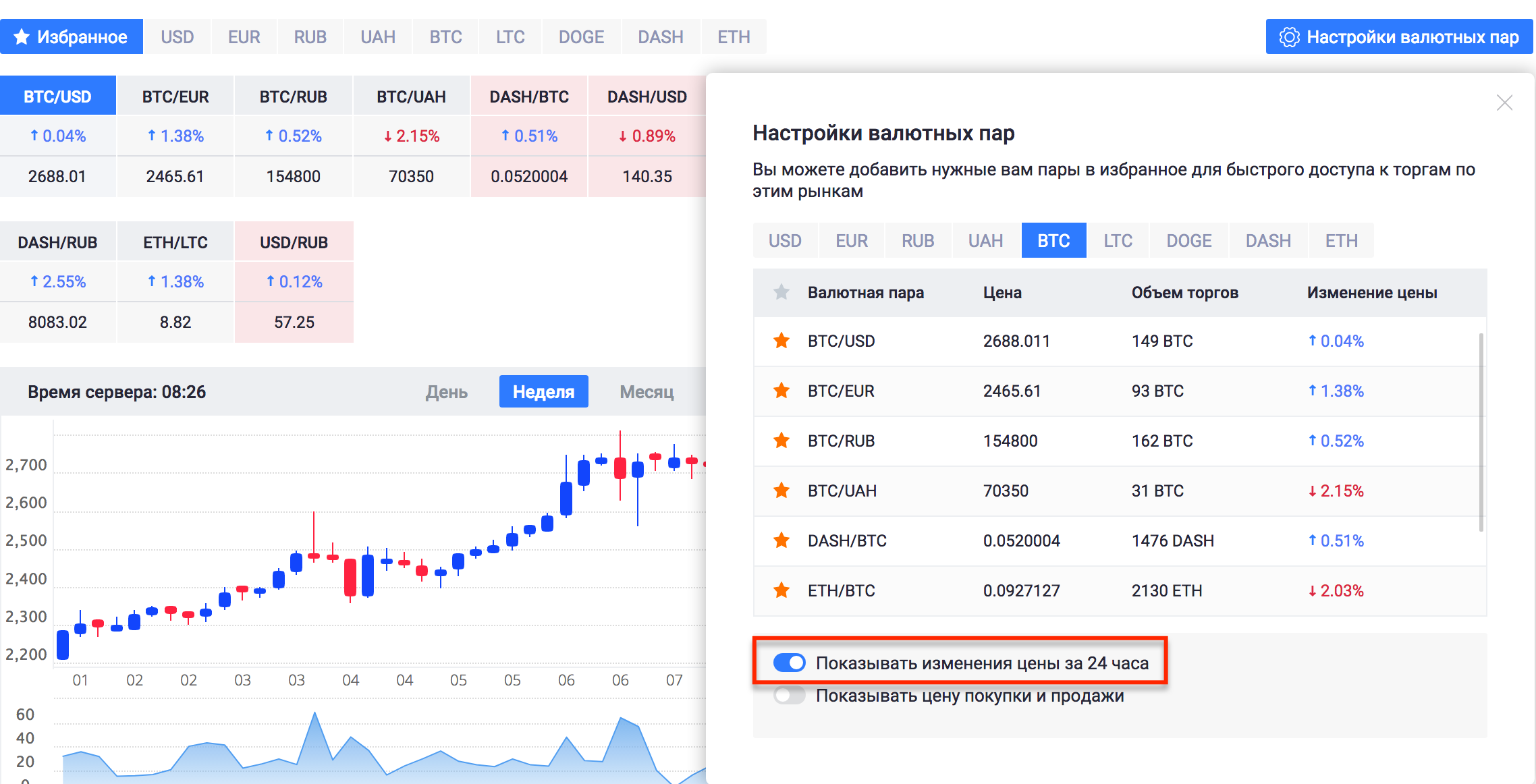
Task: Toggle the star beside BTC/UAH row
Action: 781,491
